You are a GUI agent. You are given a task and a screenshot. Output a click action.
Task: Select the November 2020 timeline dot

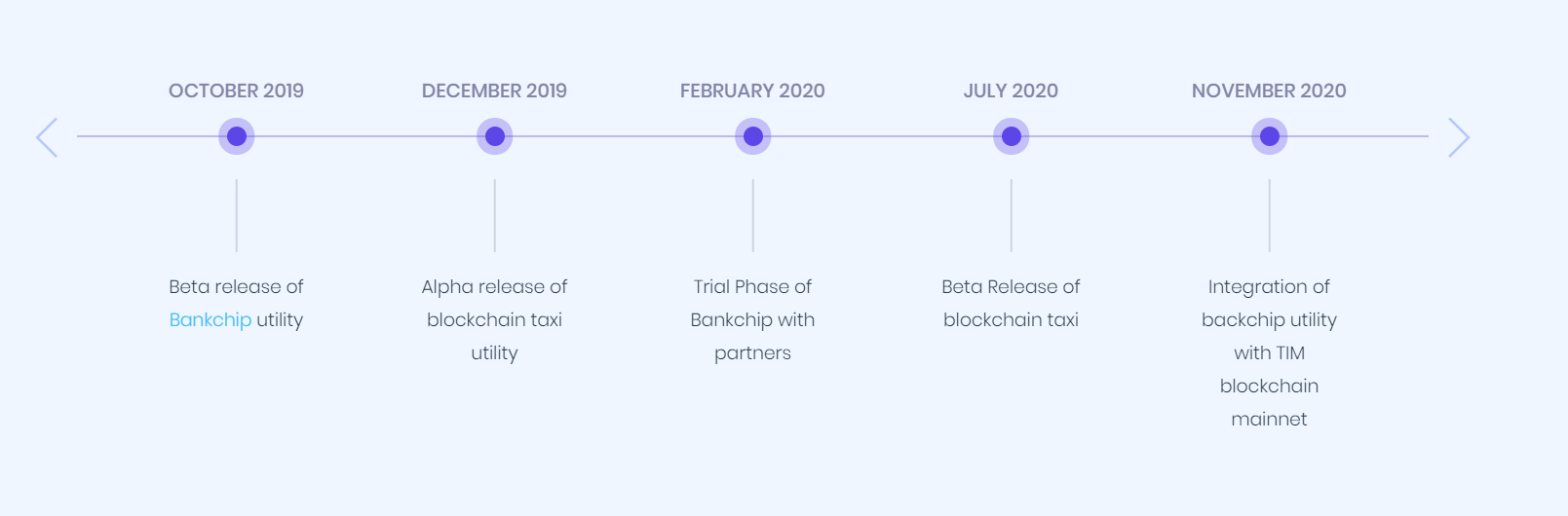(x=1270, y=136)
